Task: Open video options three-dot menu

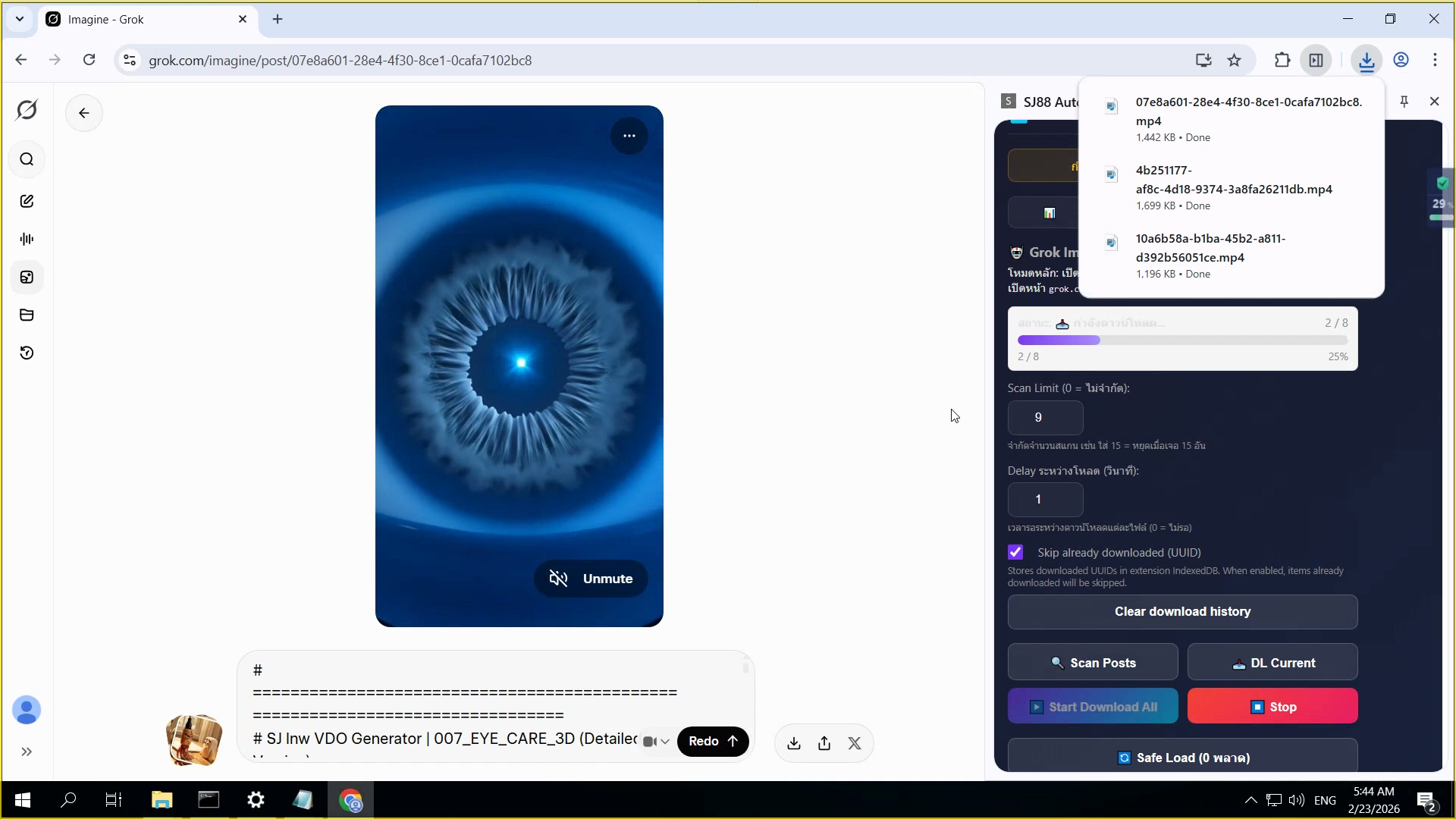Action: 629,136
